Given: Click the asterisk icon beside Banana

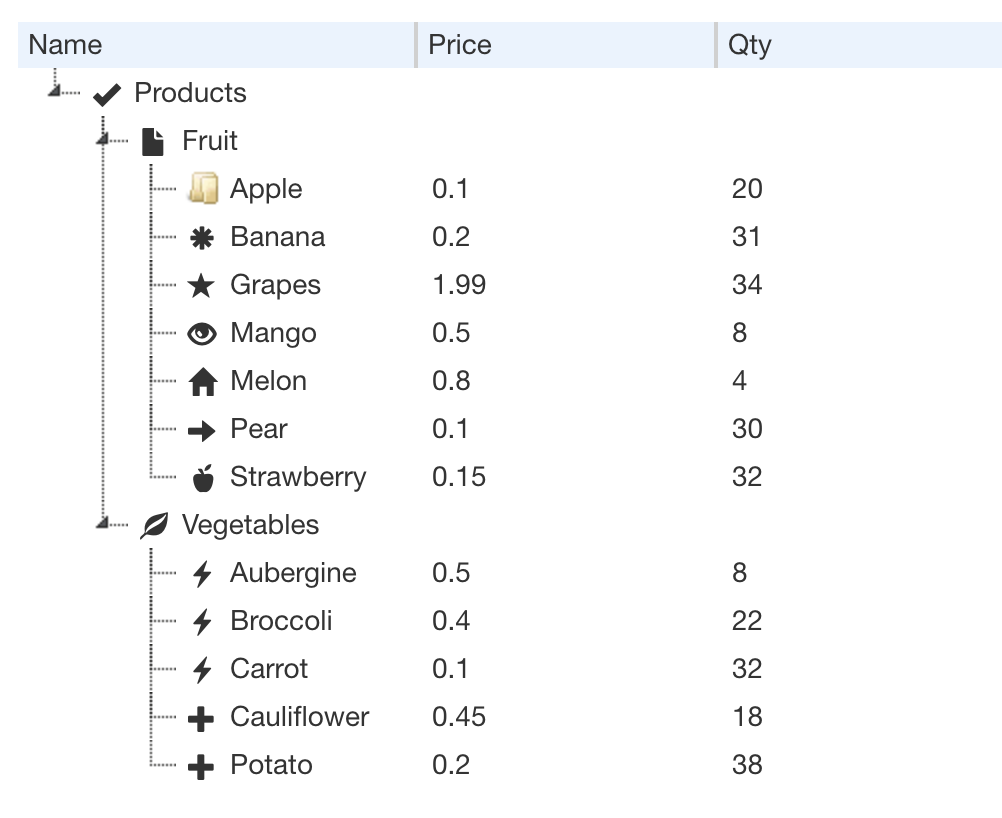Looking at the screenshot, I should tap(202, 238).
